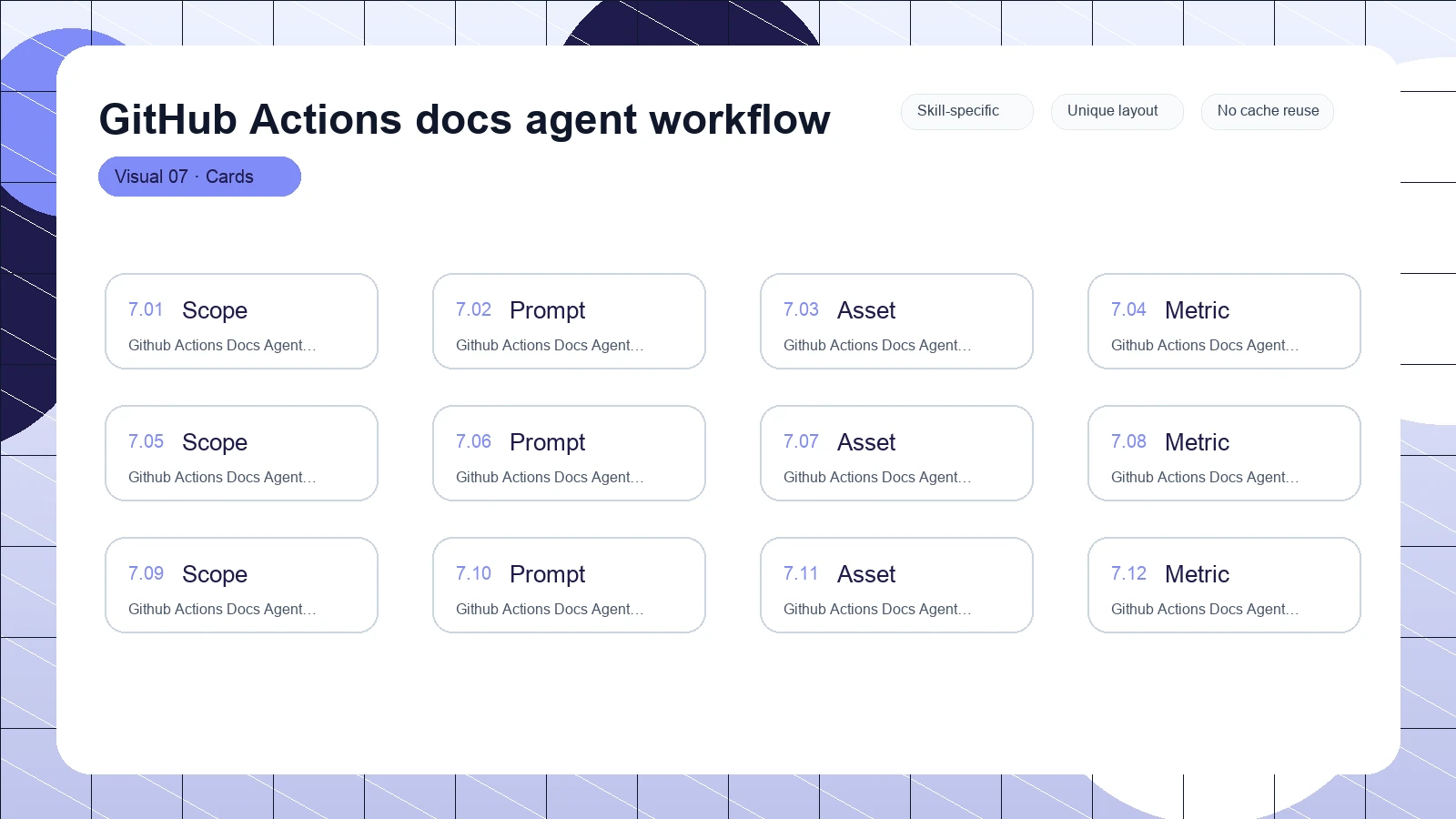1456x819 pixels.
Task: Click the No cache reuse tag
Action: pos(1267,111)
